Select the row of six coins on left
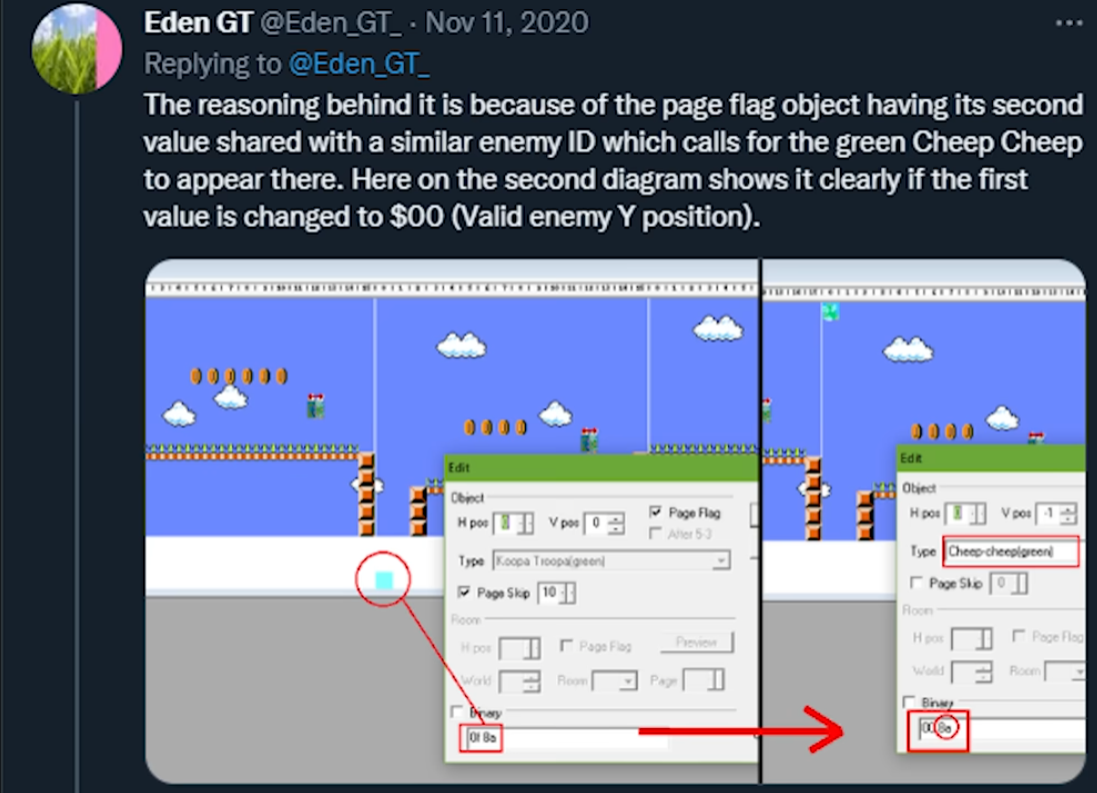This screenshot has height=793, width=1097. (x=239, y=377)
